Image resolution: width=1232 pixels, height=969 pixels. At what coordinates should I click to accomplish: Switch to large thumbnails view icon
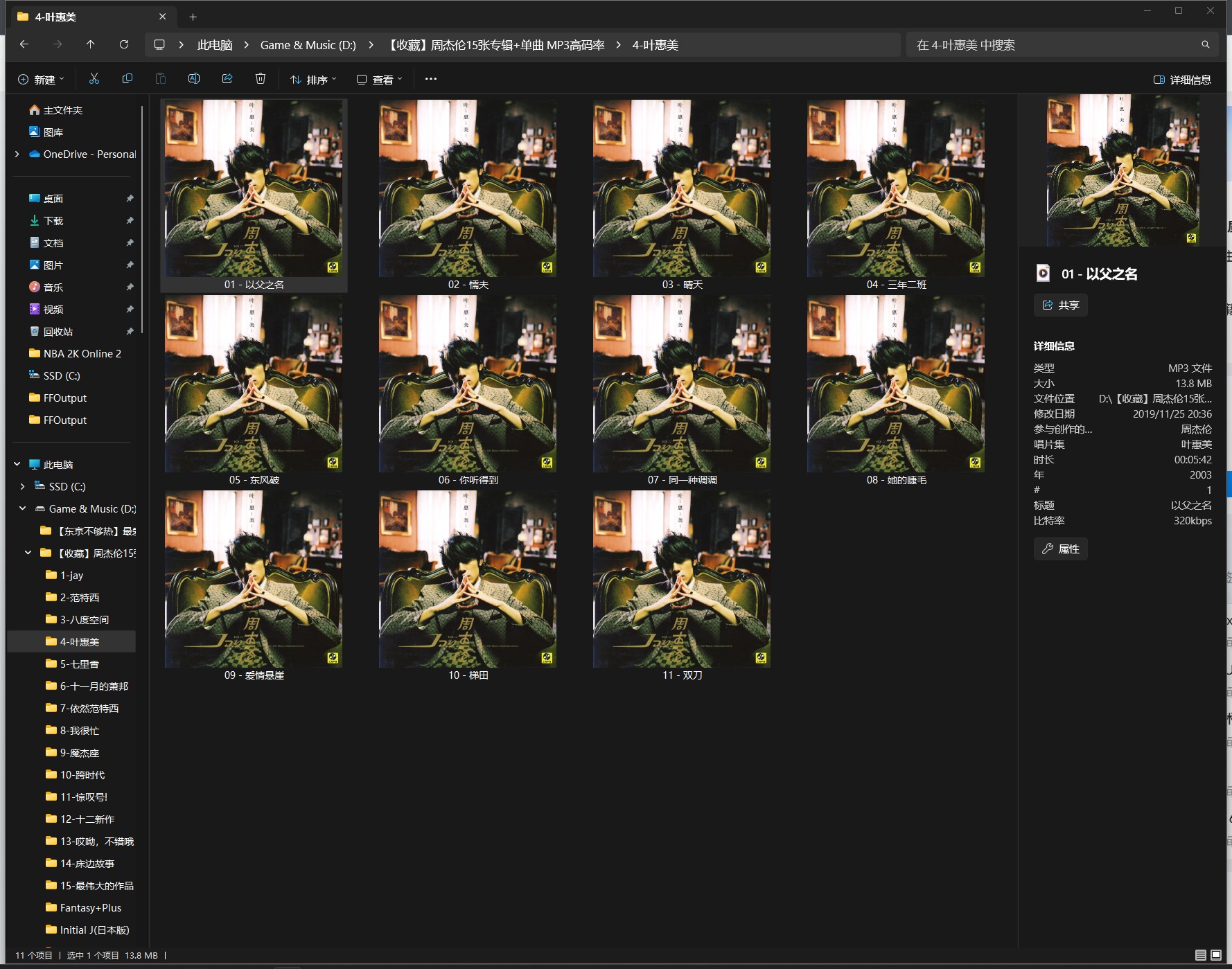(x=1216, y=955)
